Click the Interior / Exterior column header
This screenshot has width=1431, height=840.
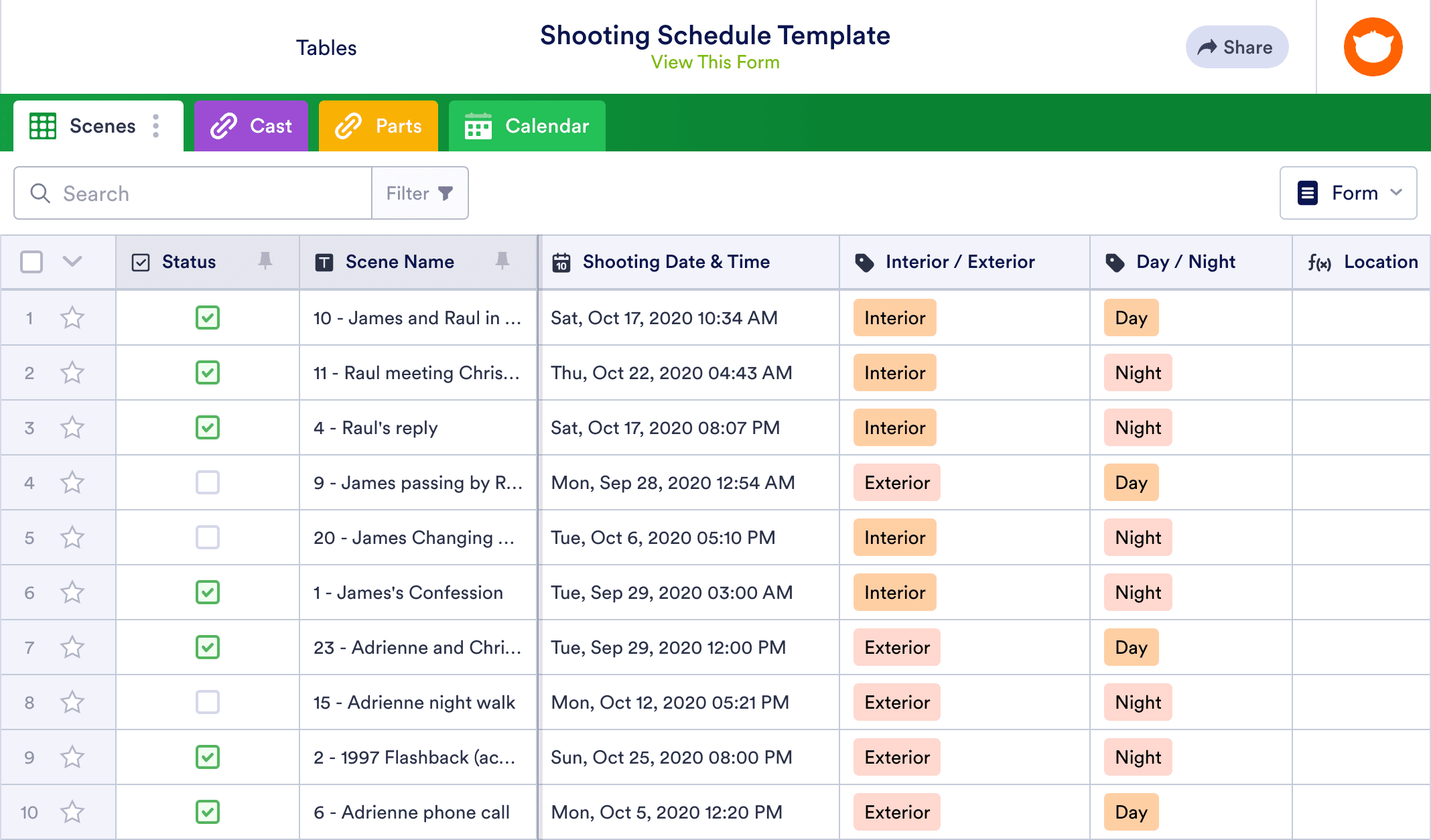click(x=964, y=262)
